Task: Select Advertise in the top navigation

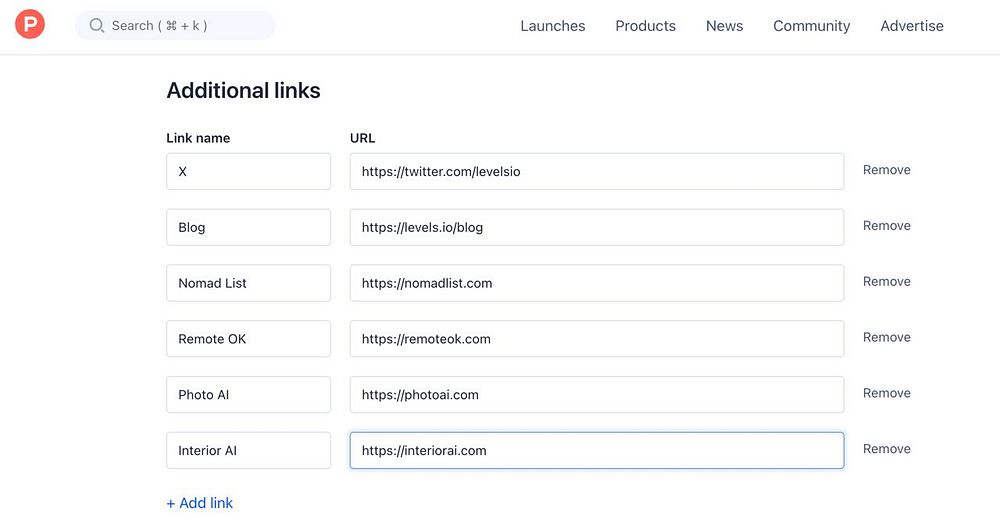Action: click(911, 26)
